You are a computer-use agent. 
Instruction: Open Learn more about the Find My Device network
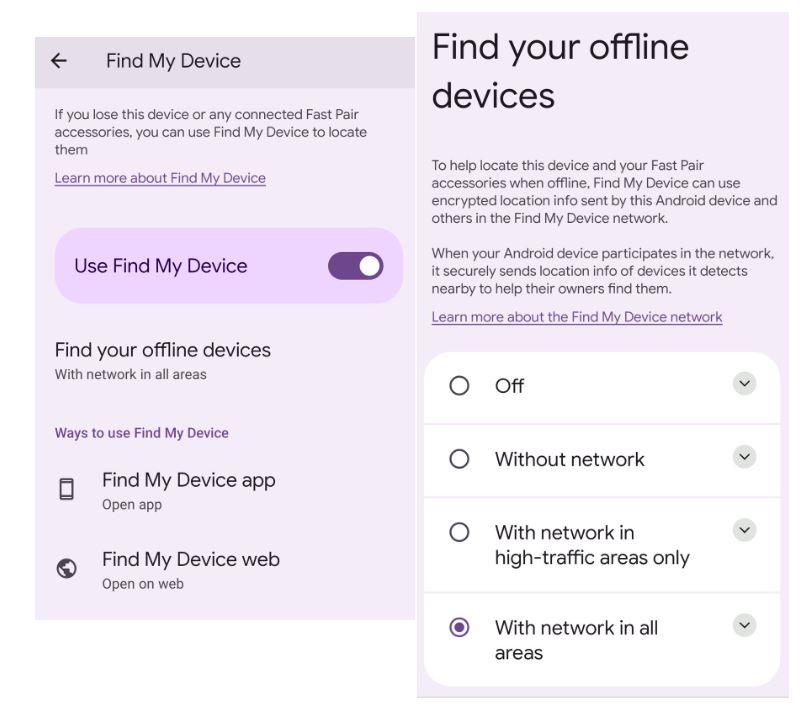pos(577,317)
